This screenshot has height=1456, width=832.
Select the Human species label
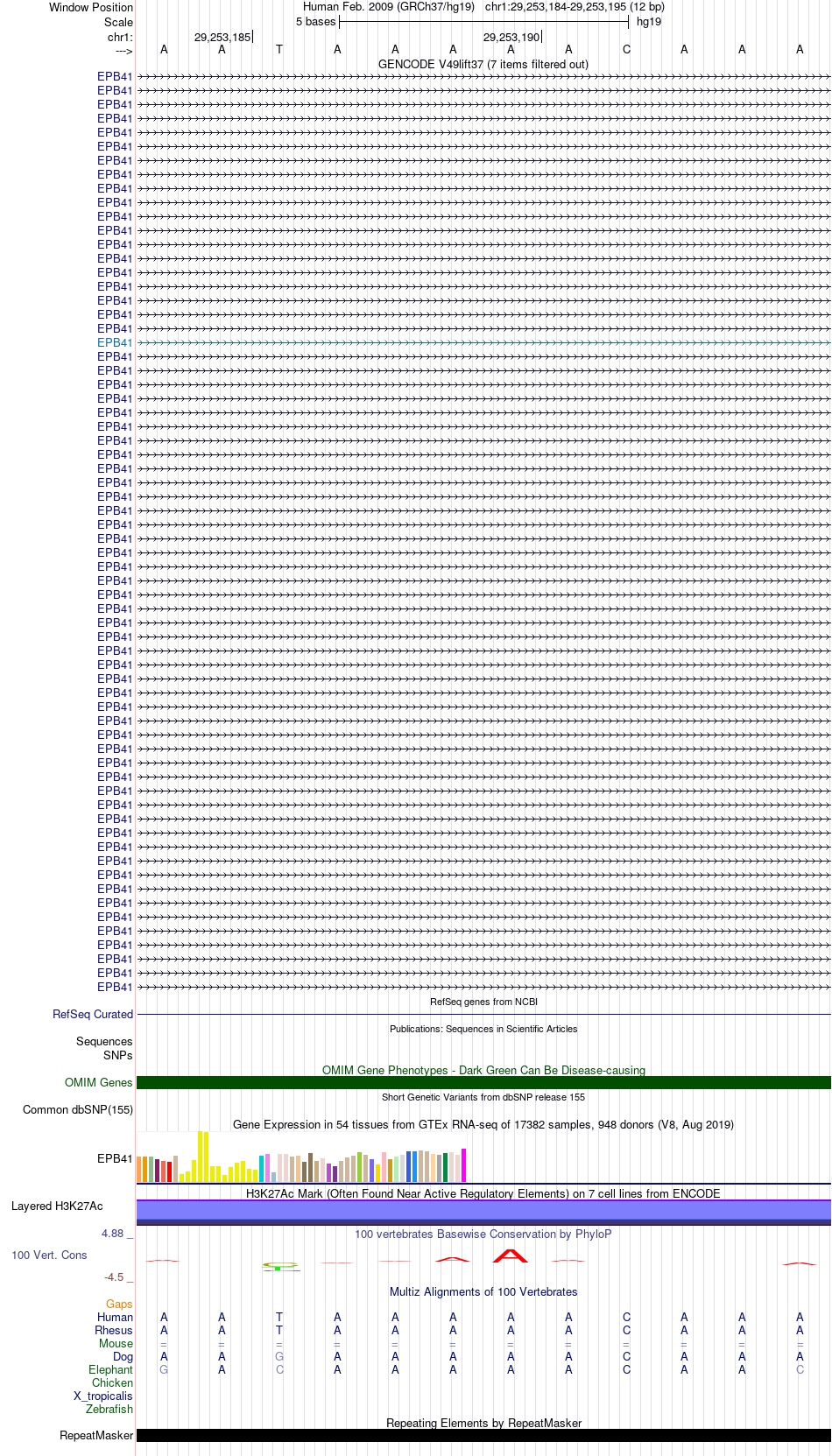(x=116, y=1317)
